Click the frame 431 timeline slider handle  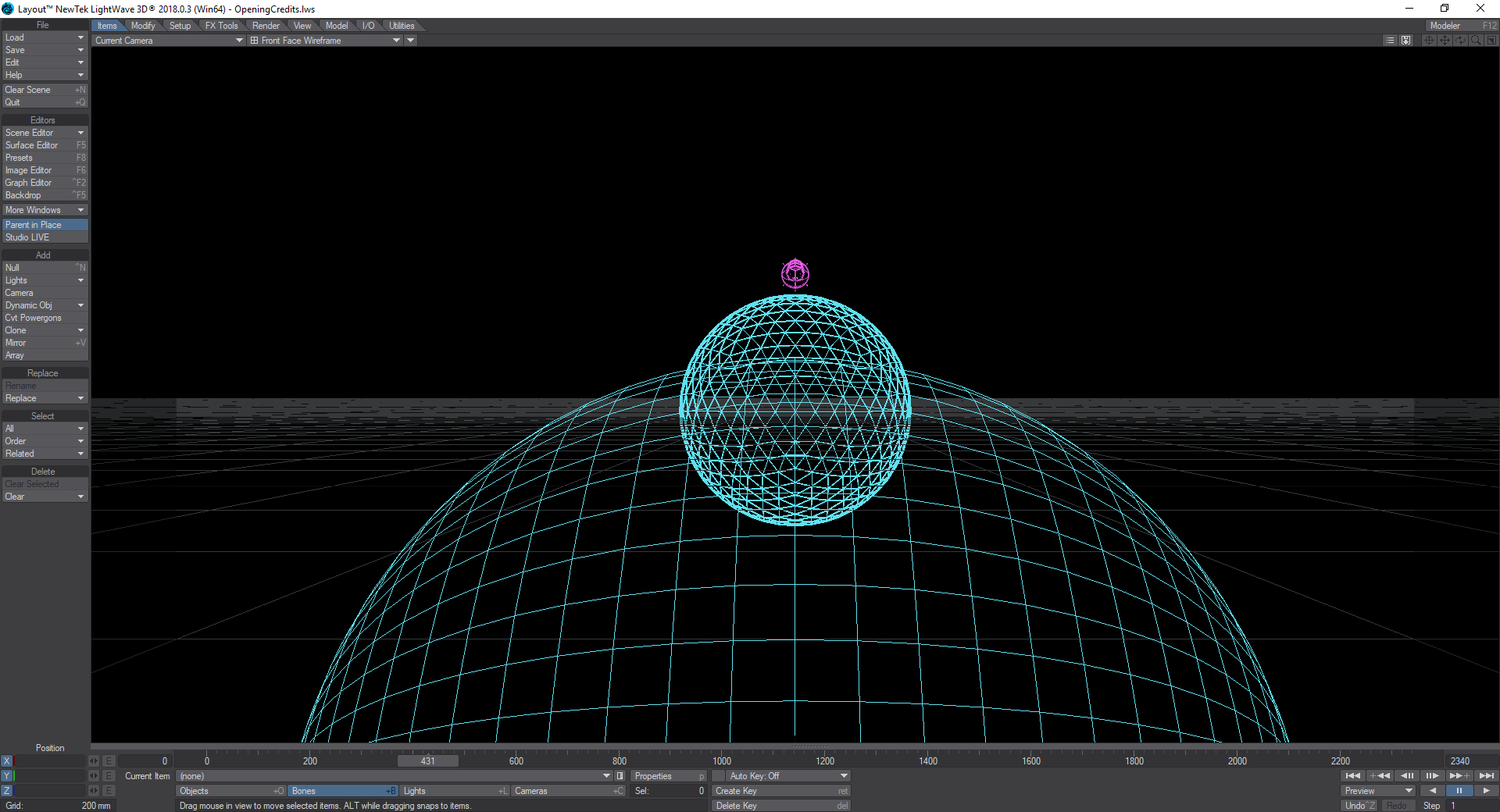click(x=427, y=761)
